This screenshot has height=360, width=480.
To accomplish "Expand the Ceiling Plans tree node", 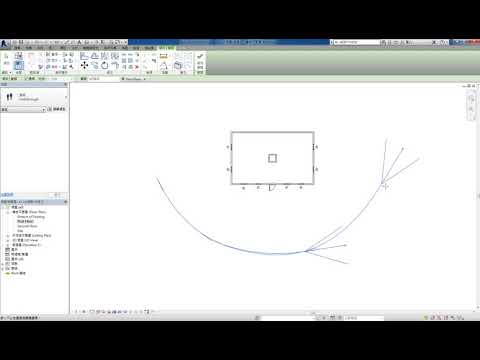I will click(x=8, y=236).
